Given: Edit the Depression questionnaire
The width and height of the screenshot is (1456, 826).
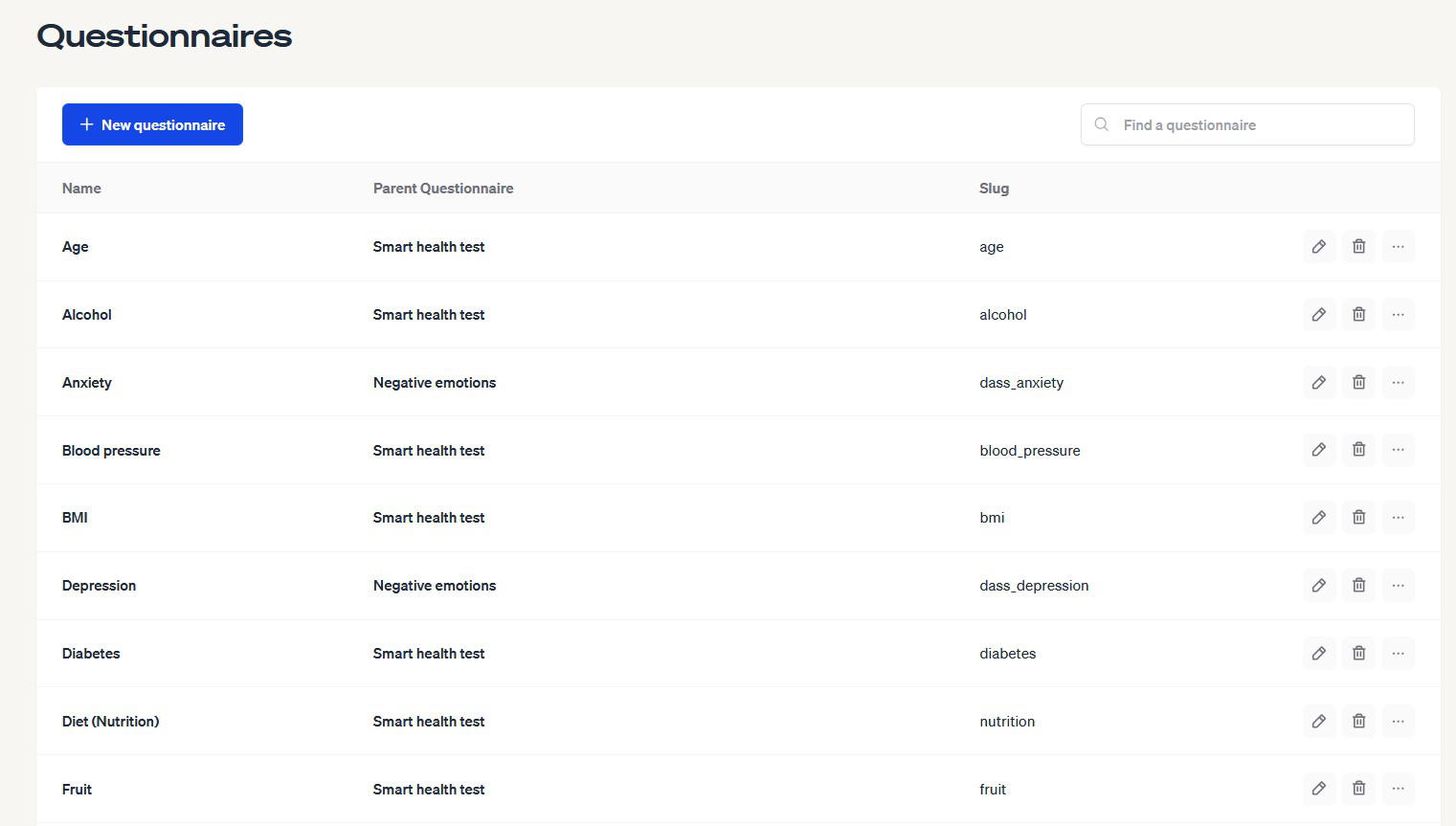Looking at the screenshot, I should (x=1318, y=585).
